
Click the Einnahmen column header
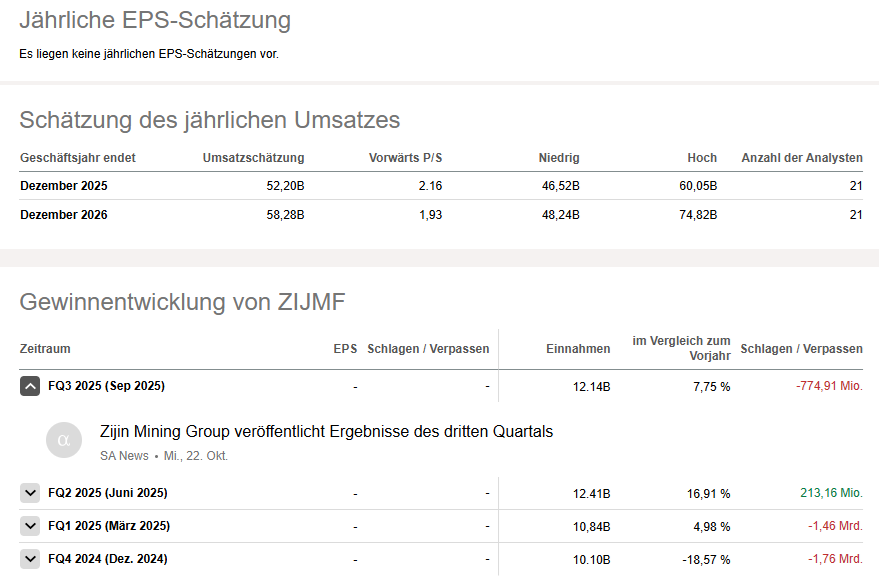tap(578, 349)
